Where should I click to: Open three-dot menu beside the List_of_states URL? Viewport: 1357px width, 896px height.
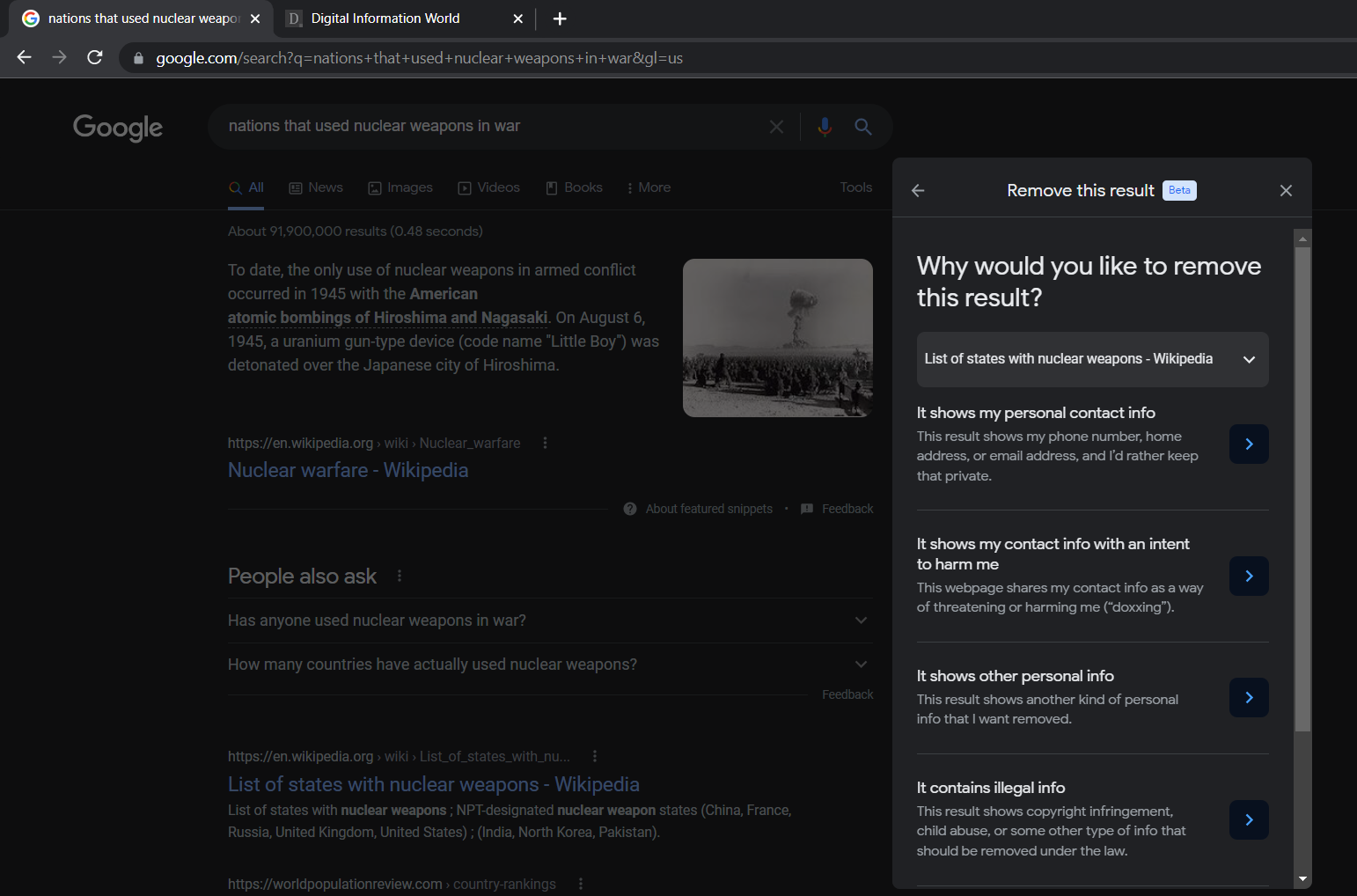[x=595, y=756]
